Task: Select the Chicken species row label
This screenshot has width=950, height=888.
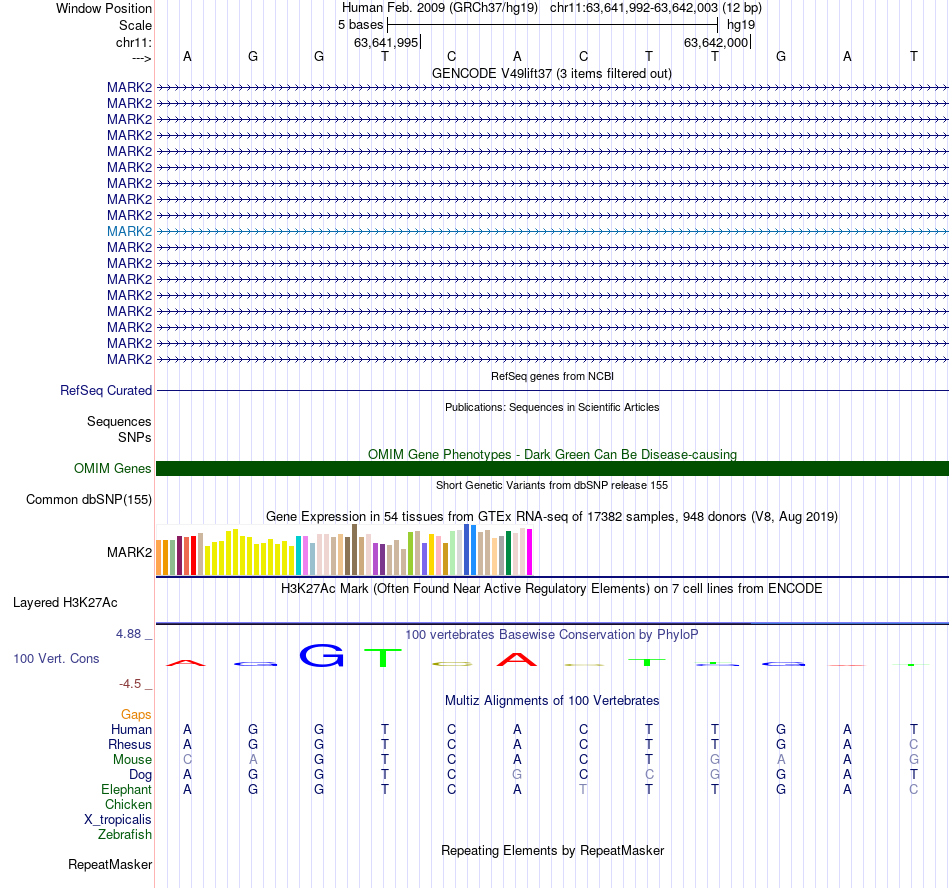Action: pos(128,804)
